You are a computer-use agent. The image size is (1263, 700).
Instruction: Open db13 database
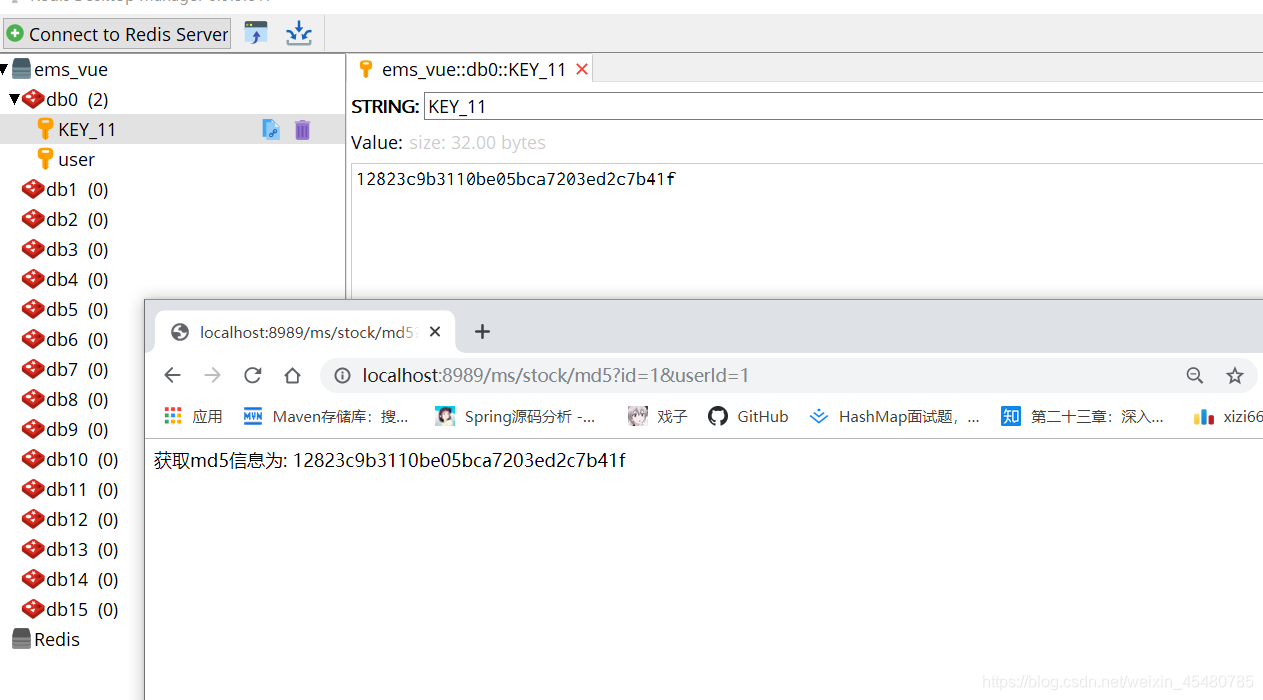(x=70, y=549)
